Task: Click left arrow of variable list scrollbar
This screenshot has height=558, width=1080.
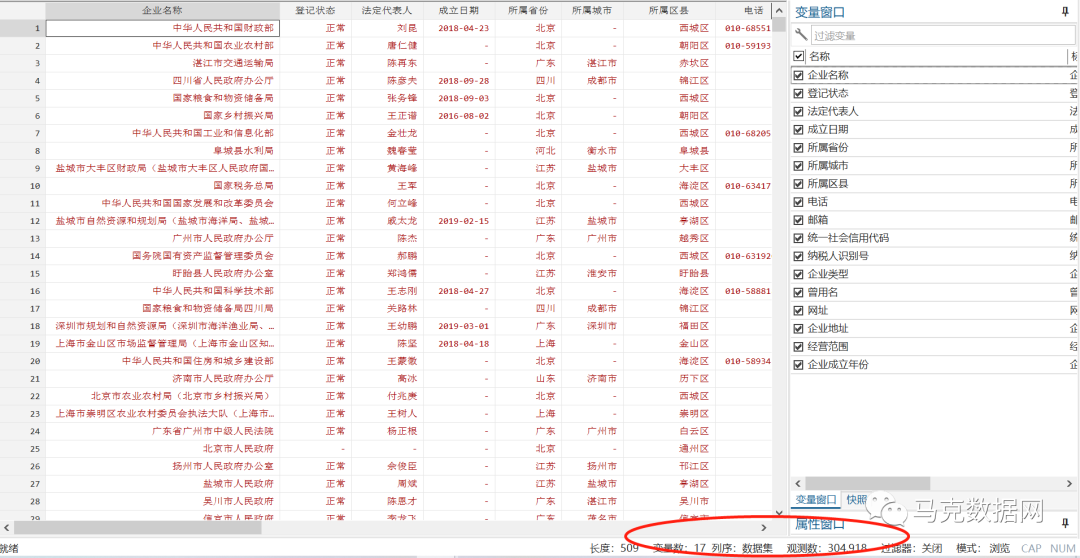Action: click(798, 482)
